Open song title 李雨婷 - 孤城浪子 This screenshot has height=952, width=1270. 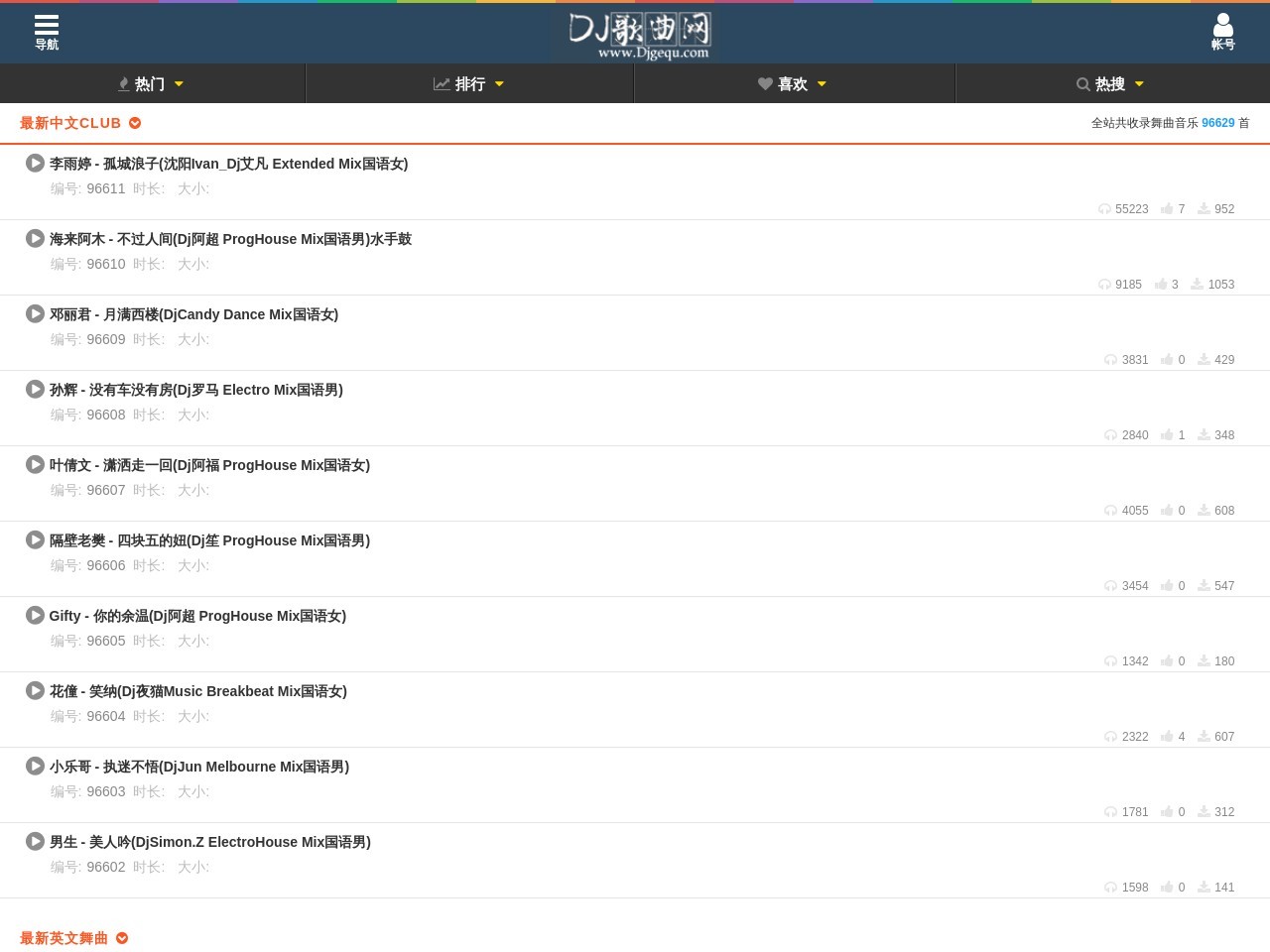228,164
